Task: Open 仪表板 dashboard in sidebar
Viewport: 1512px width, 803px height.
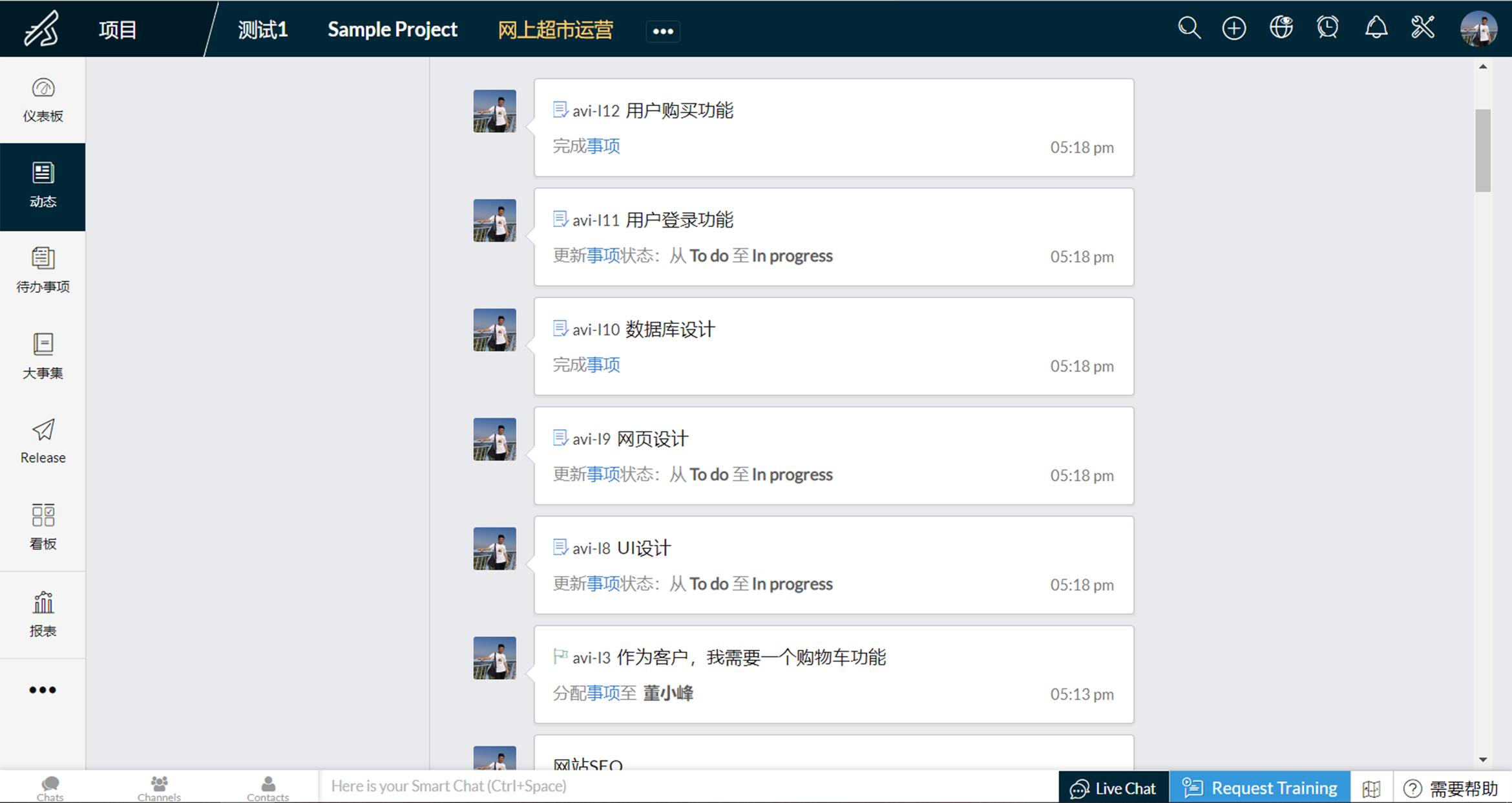Action: (x=43, y=100)
